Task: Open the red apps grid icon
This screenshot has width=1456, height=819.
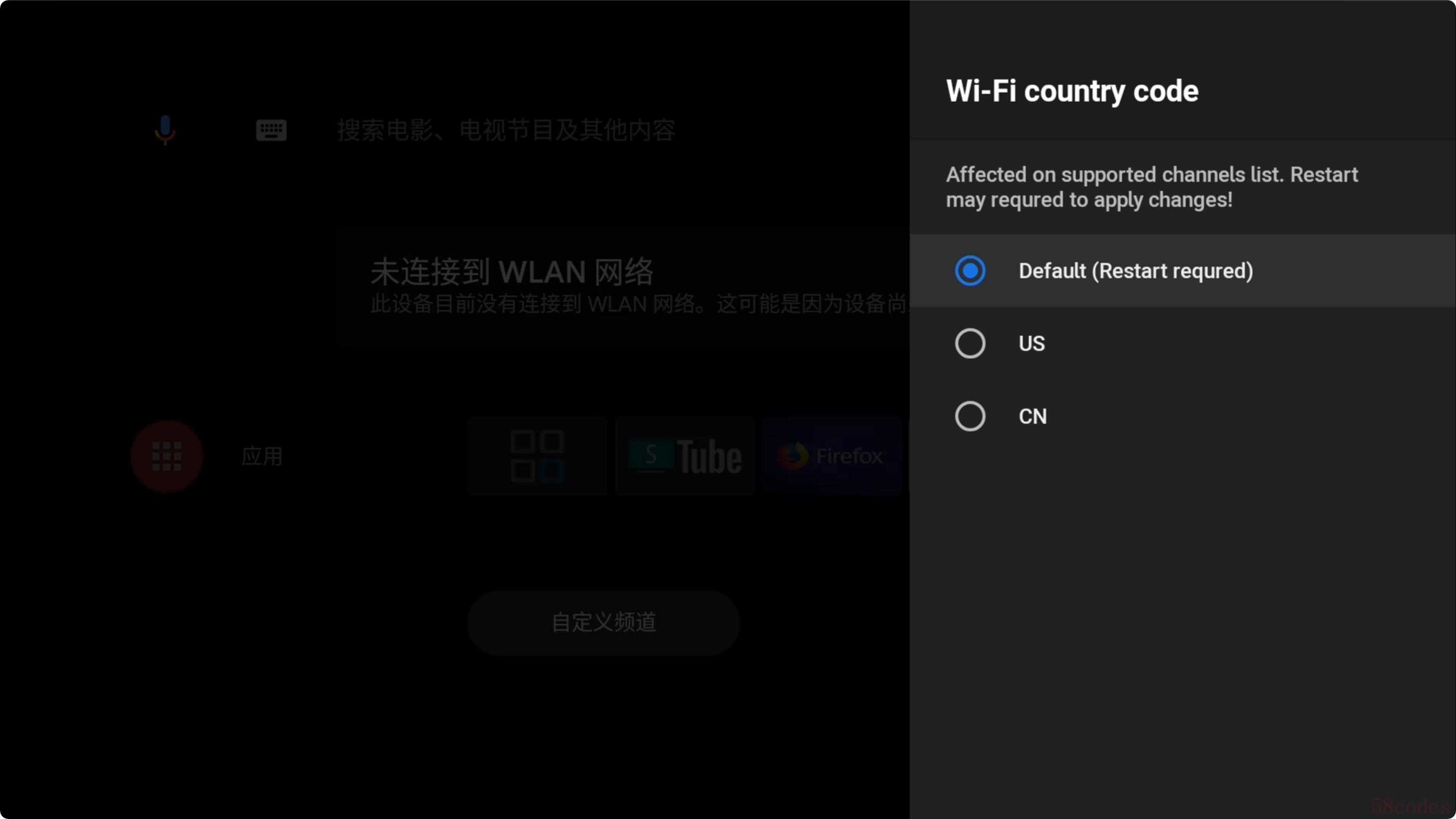Action: pos(167,457)
